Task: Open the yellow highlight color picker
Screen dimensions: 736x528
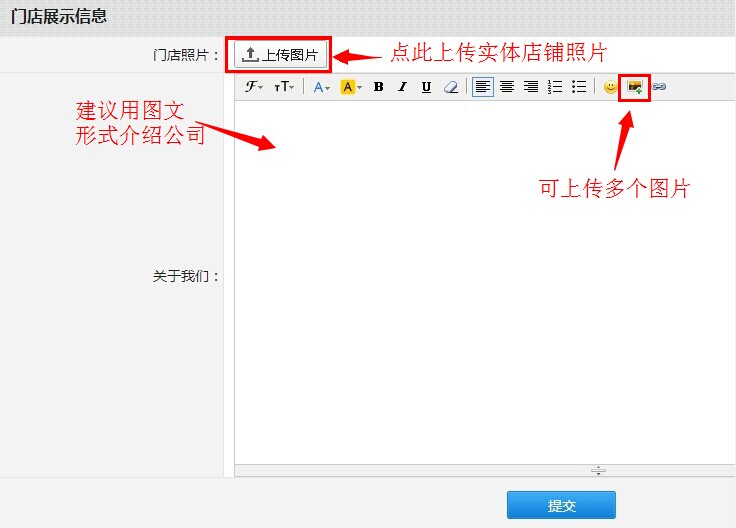Action: [x=351, y=87]
